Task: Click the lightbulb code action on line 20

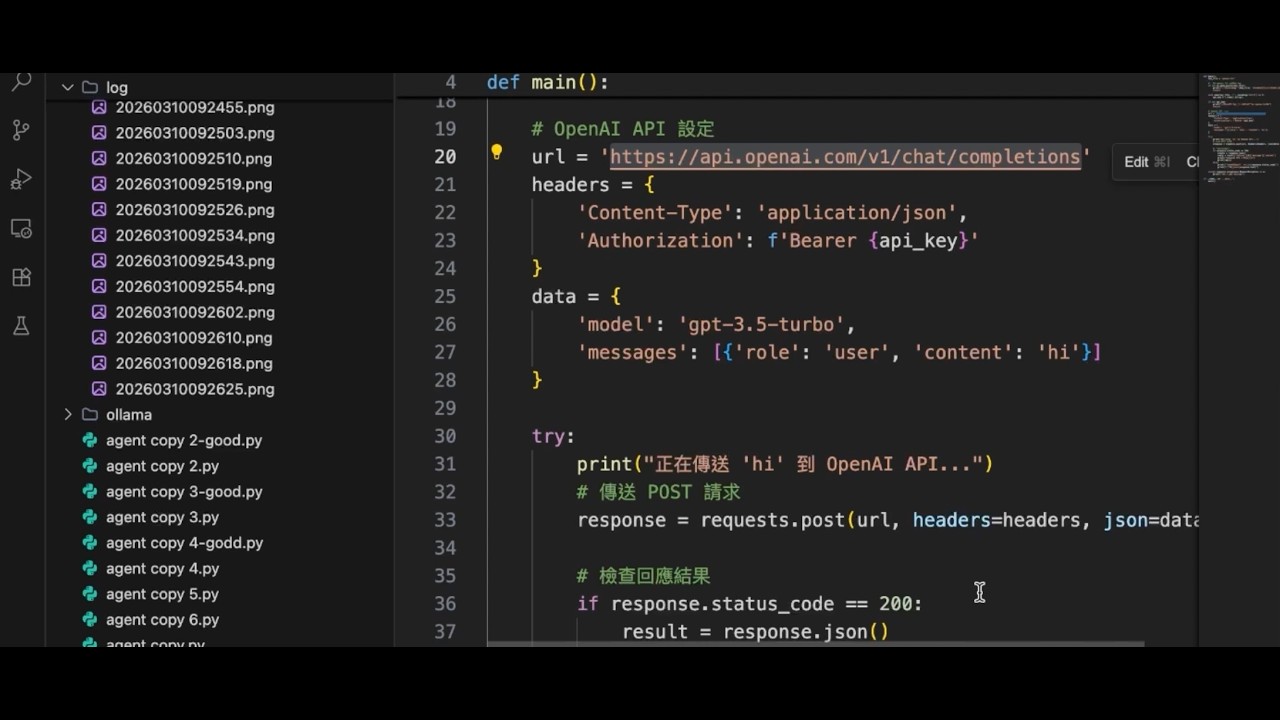Action: click(x=496, y=153)
